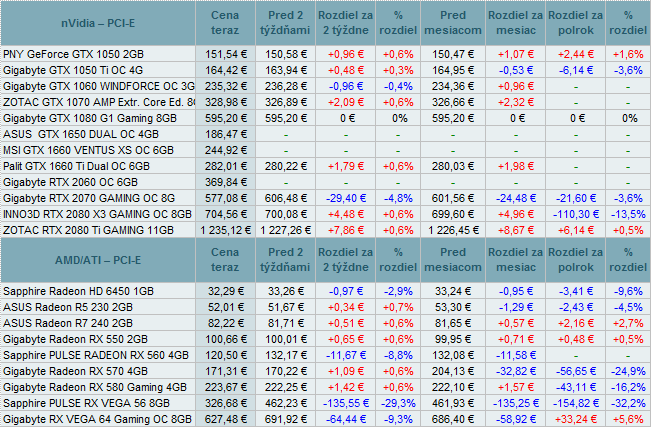Select Gigabyte RTX 2060 OC 6GB name
Screen dimensions: 651x427
[x=70, y=182]
